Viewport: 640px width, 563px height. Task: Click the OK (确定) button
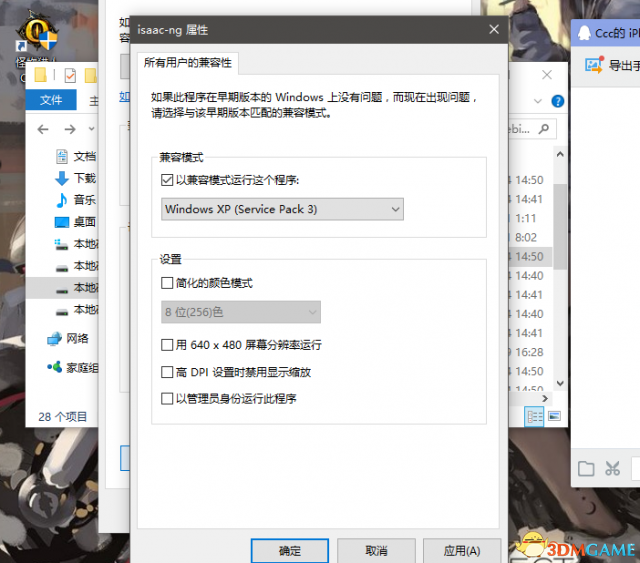(x=290, y=550)
